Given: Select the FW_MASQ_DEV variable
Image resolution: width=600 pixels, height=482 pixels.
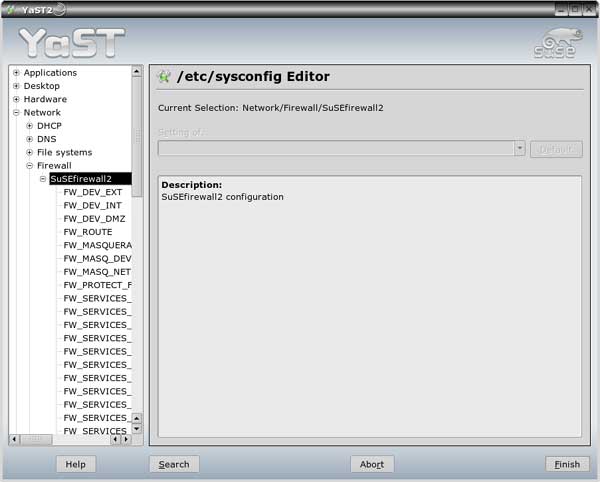Looking at the screenshot, I should click(97, 259).
